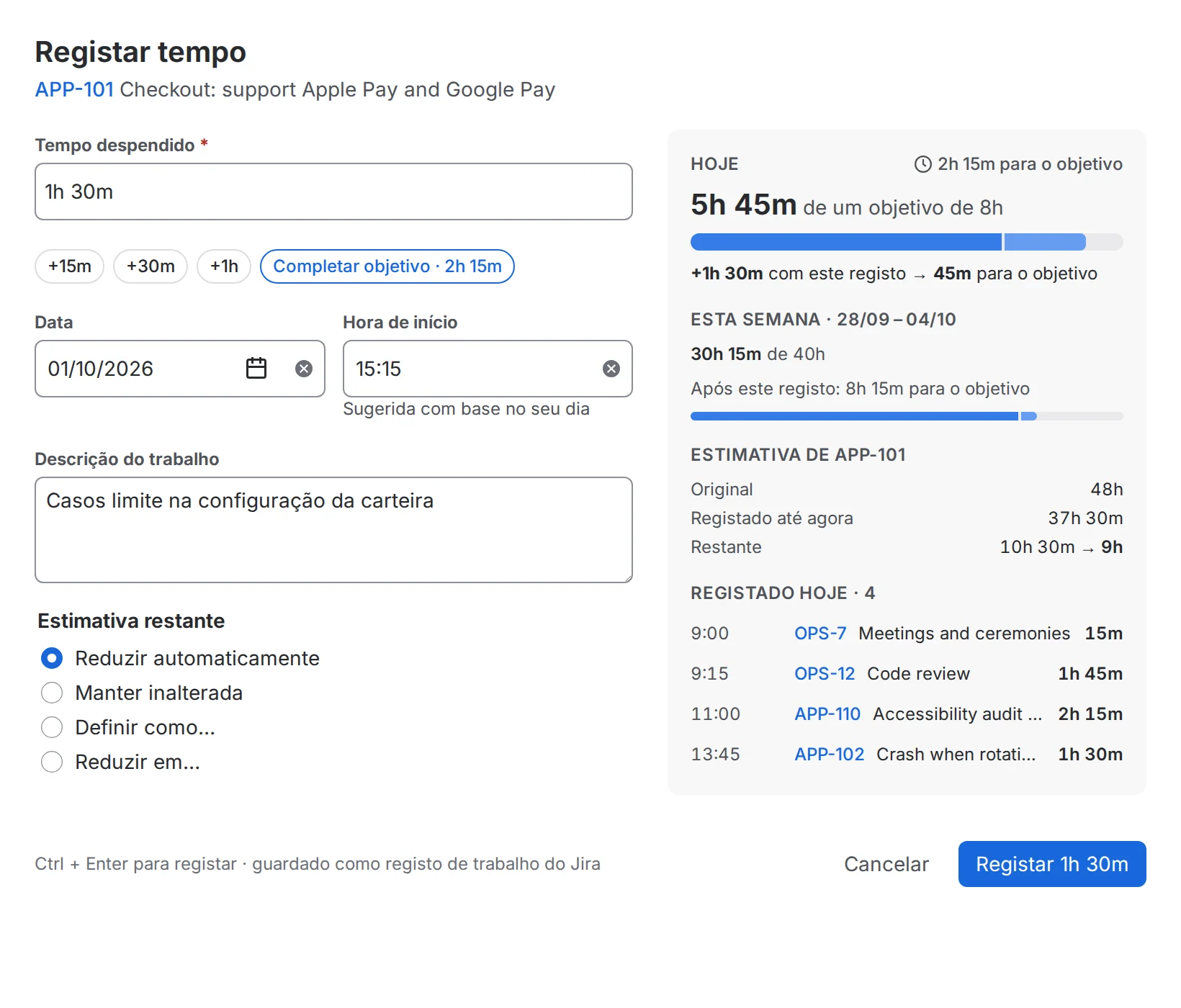
Task: Select Reduzir automaticamente radio option
Action: point(52,658)
